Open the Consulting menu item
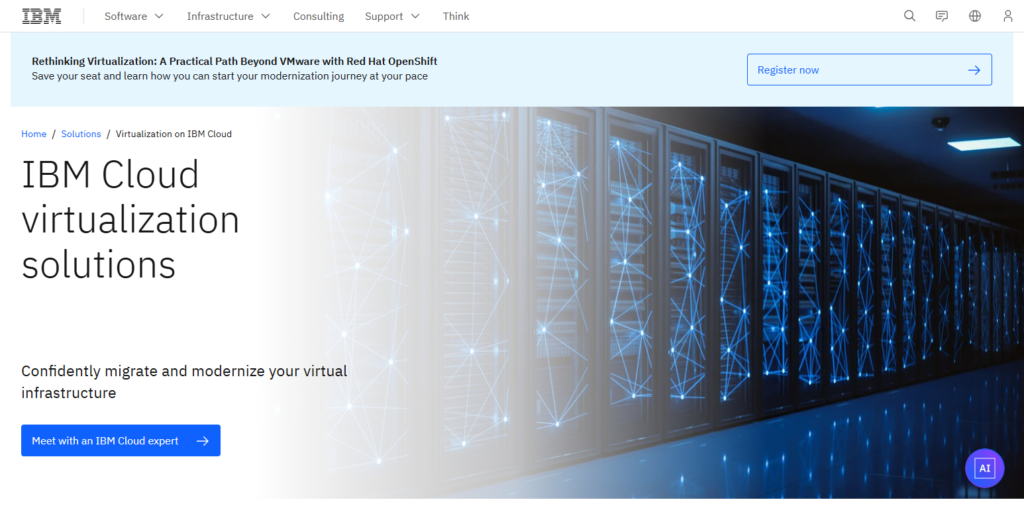This screenshot has width=1024, height=508. (x=318, y=16)
